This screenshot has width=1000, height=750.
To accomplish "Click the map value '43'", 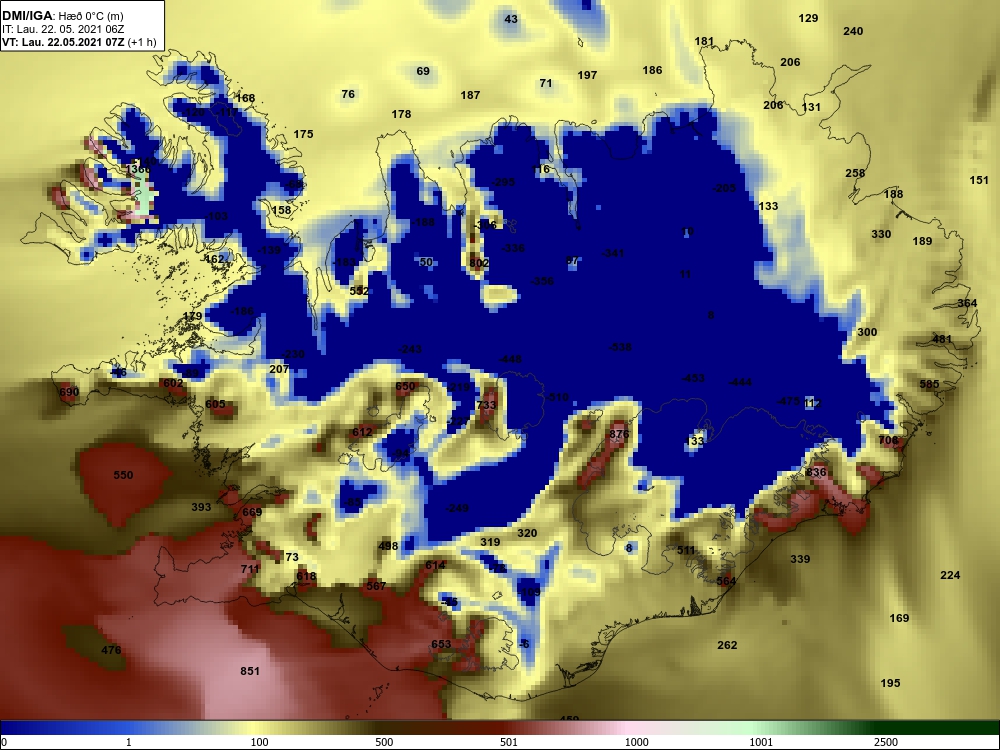I will [x=511, y=19].
